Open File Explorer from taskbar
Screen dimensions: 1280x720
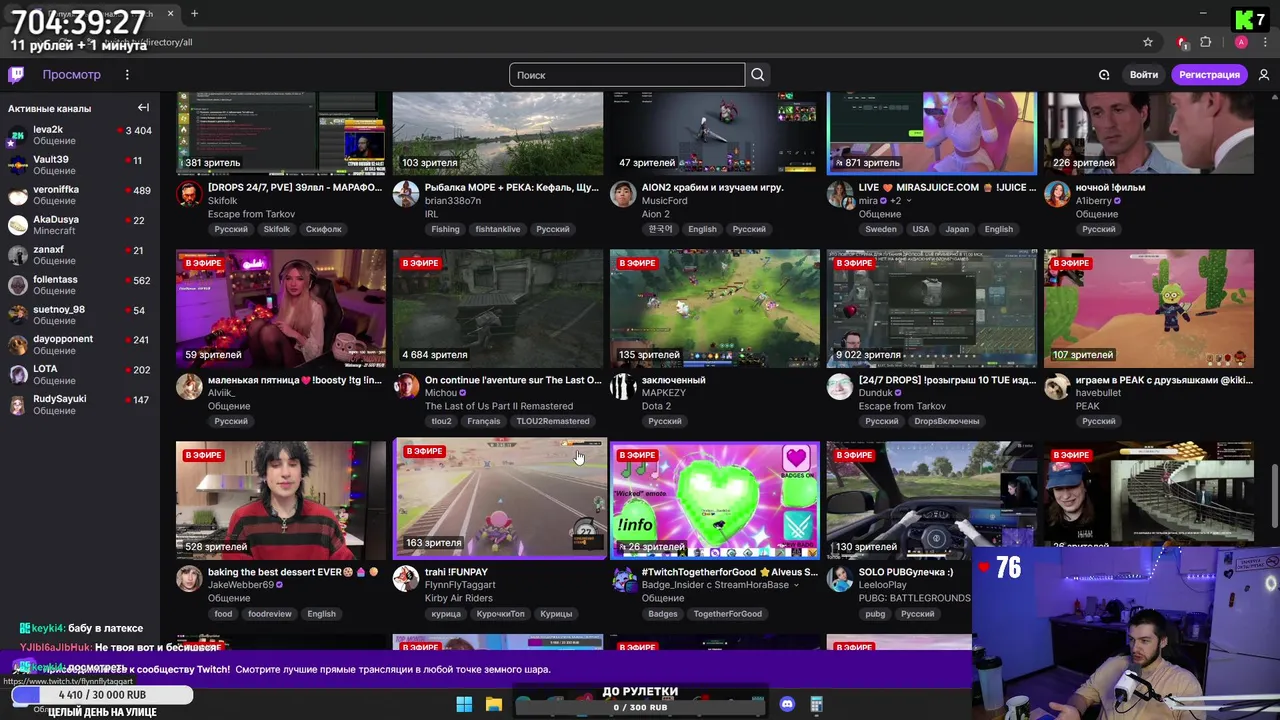click(x=493, y=705)
